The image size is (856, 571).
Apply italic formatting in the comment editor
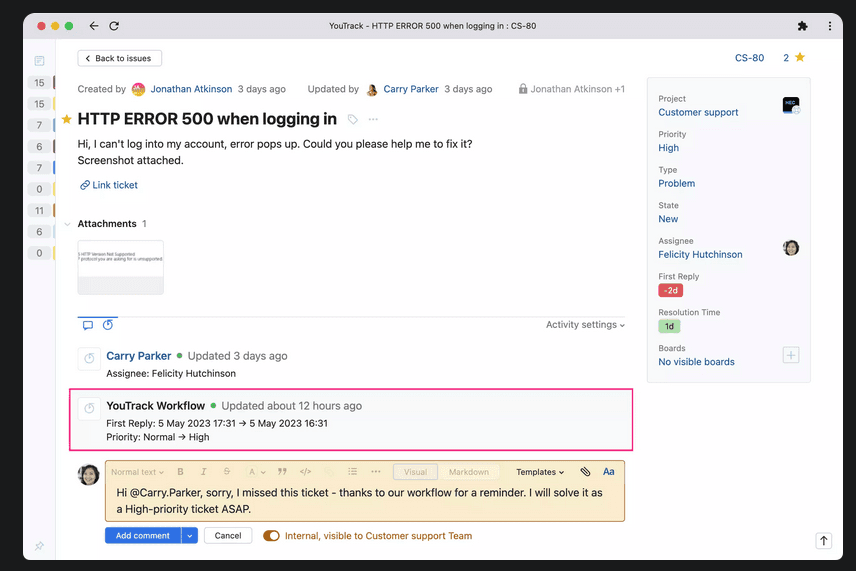204,472
